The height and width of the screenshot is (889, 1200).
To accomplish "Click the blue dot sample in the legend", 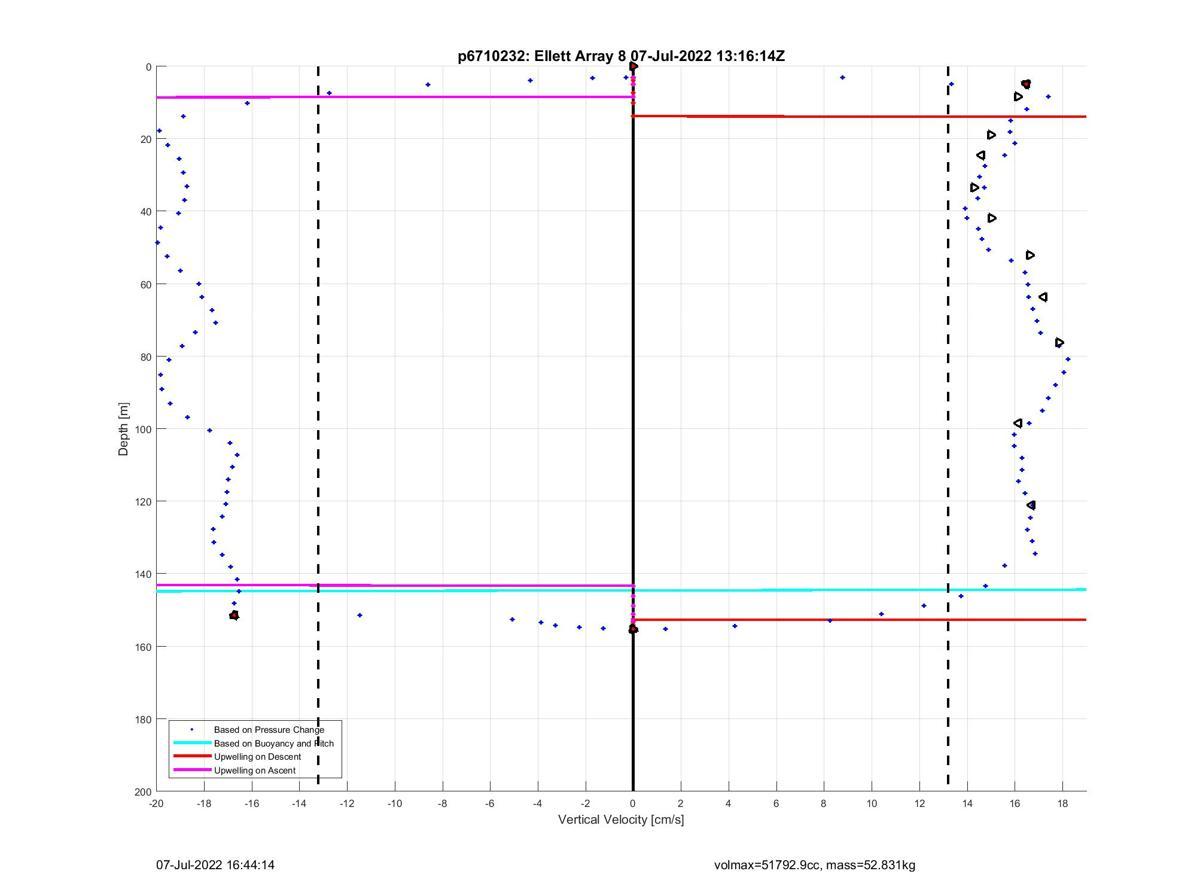I will coord(191,729).
